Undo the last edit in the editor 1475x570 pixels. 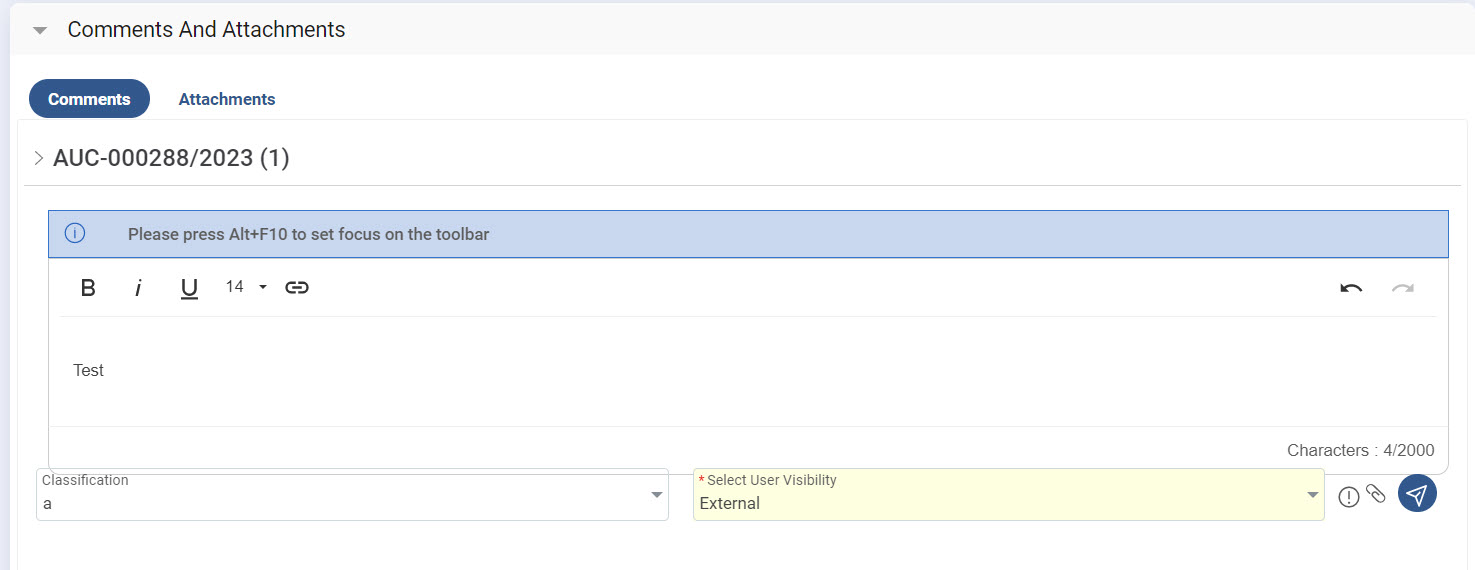[1351, 288]
